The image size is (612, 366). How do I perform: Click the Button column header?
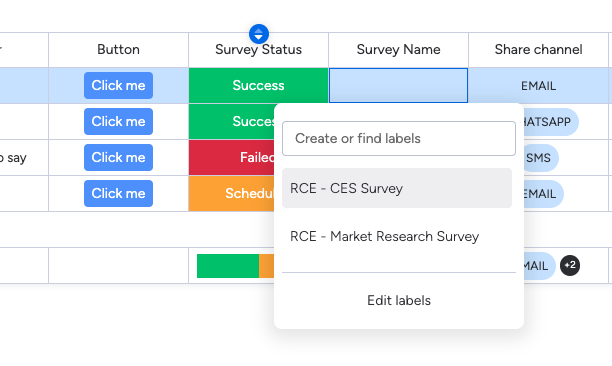(x=118, y=50)
